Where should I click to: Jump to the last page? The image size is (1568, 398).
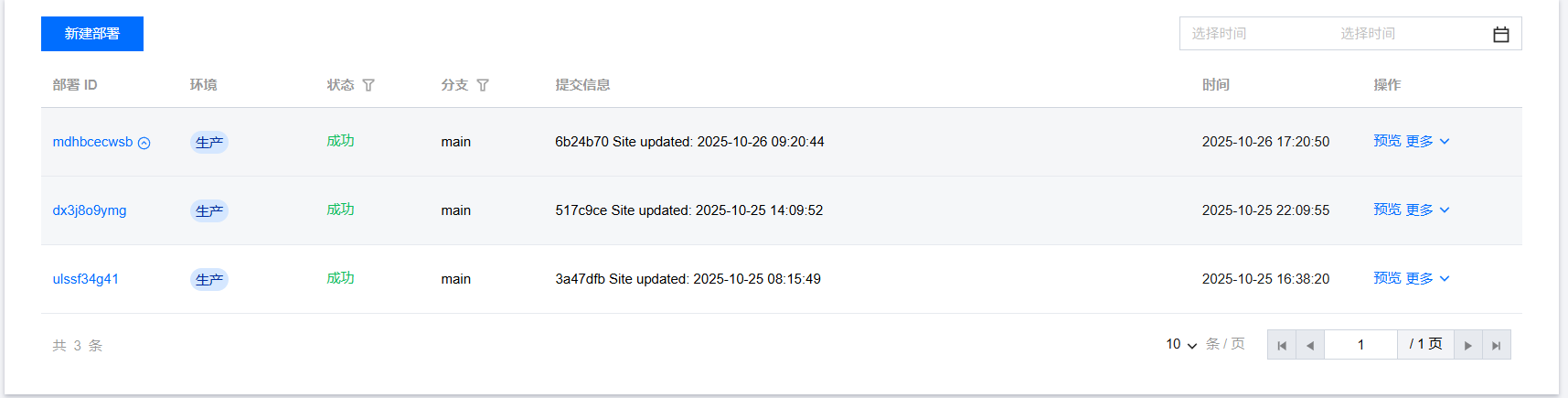(1496, 345)
